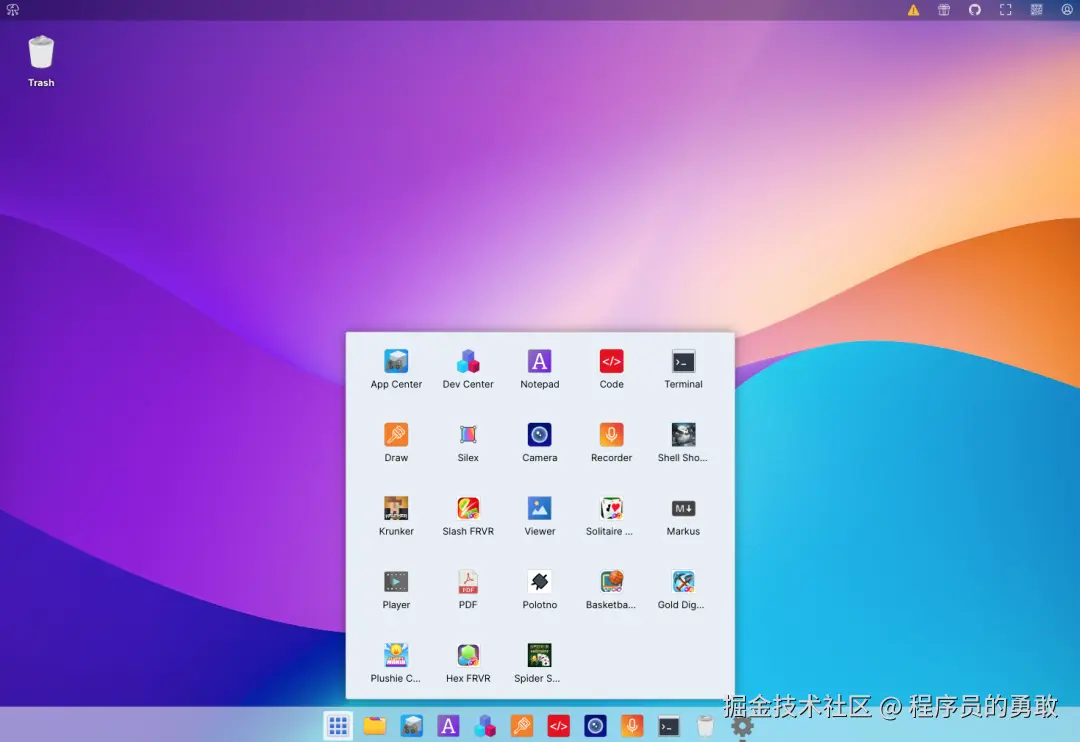Launch Polotno
Viewport: 1080px width, 742px height.
[x=539, y=590]
